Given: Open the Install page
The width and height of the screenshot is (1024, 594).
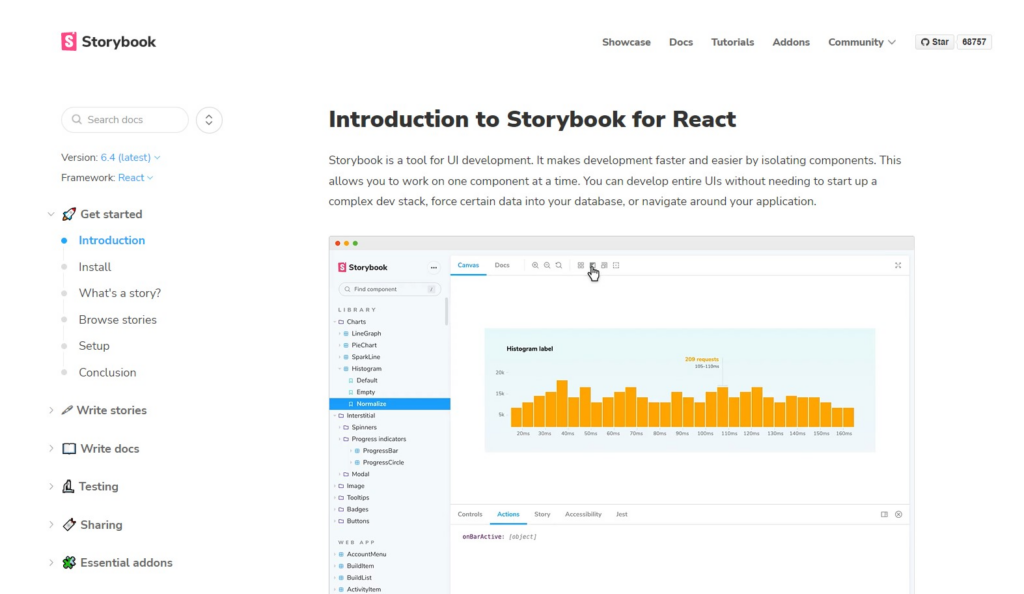Looking at the screenshot, I should [95, 267].
